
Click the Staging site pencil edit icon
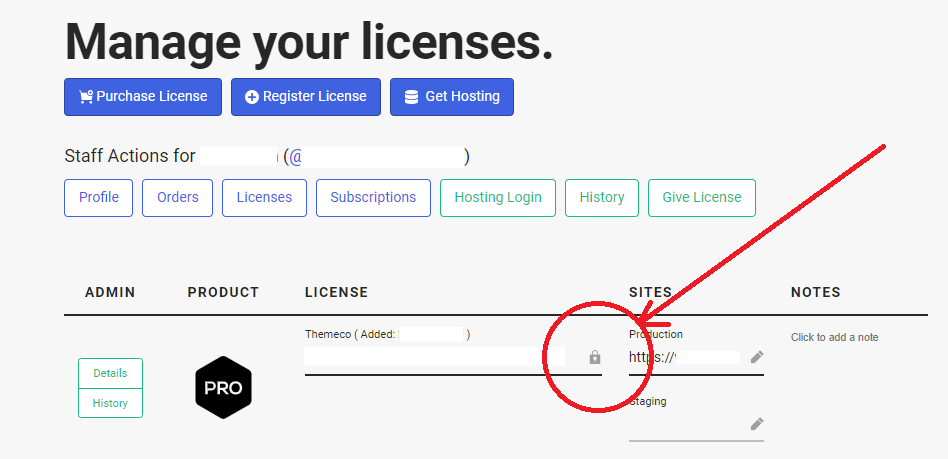[x=757, y=423]
